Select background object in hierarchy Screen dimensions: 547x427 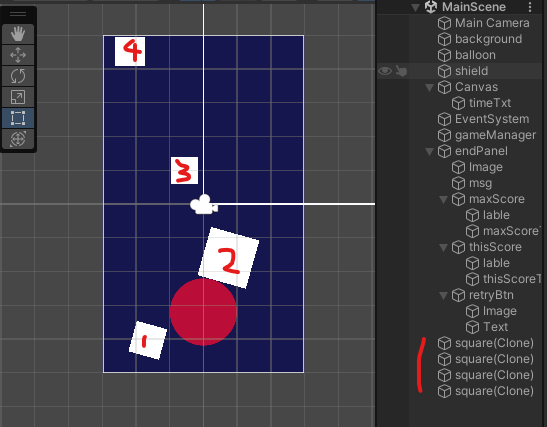(488, 39)
